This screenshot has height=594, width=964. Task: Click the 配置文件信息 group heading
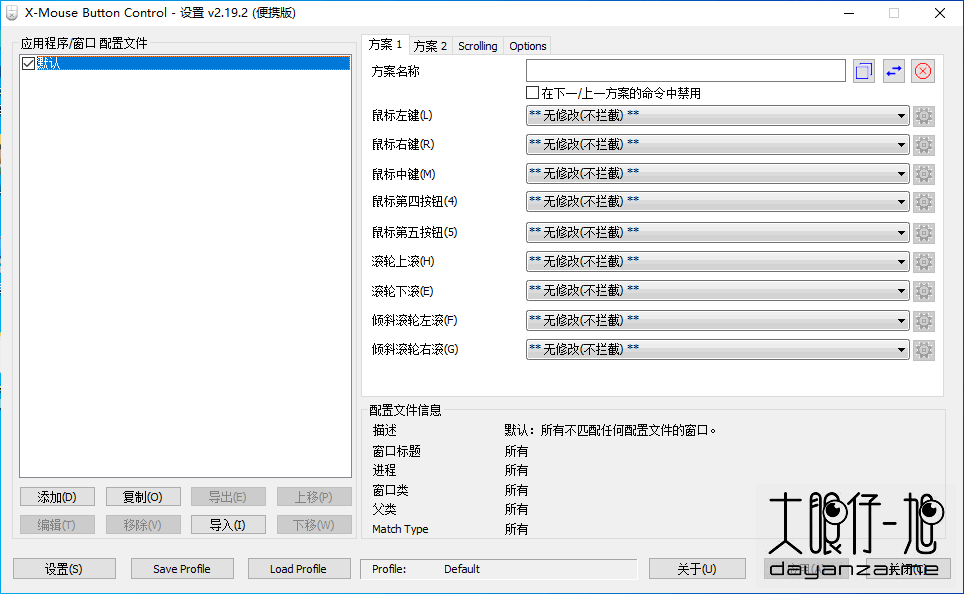pyautogui.click(x=405, y=410)
